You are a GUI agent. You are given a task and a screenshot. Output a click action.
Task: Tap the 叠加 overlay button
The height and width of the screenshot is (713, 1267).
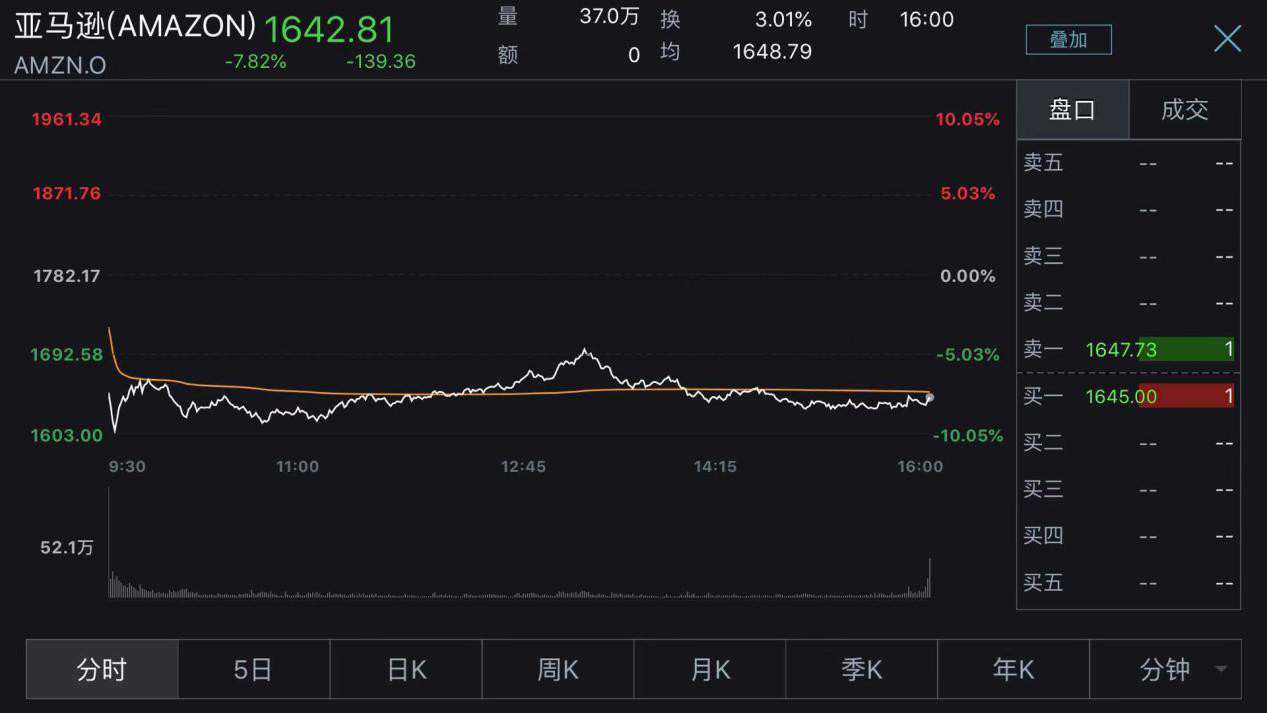click(1068, 40)
